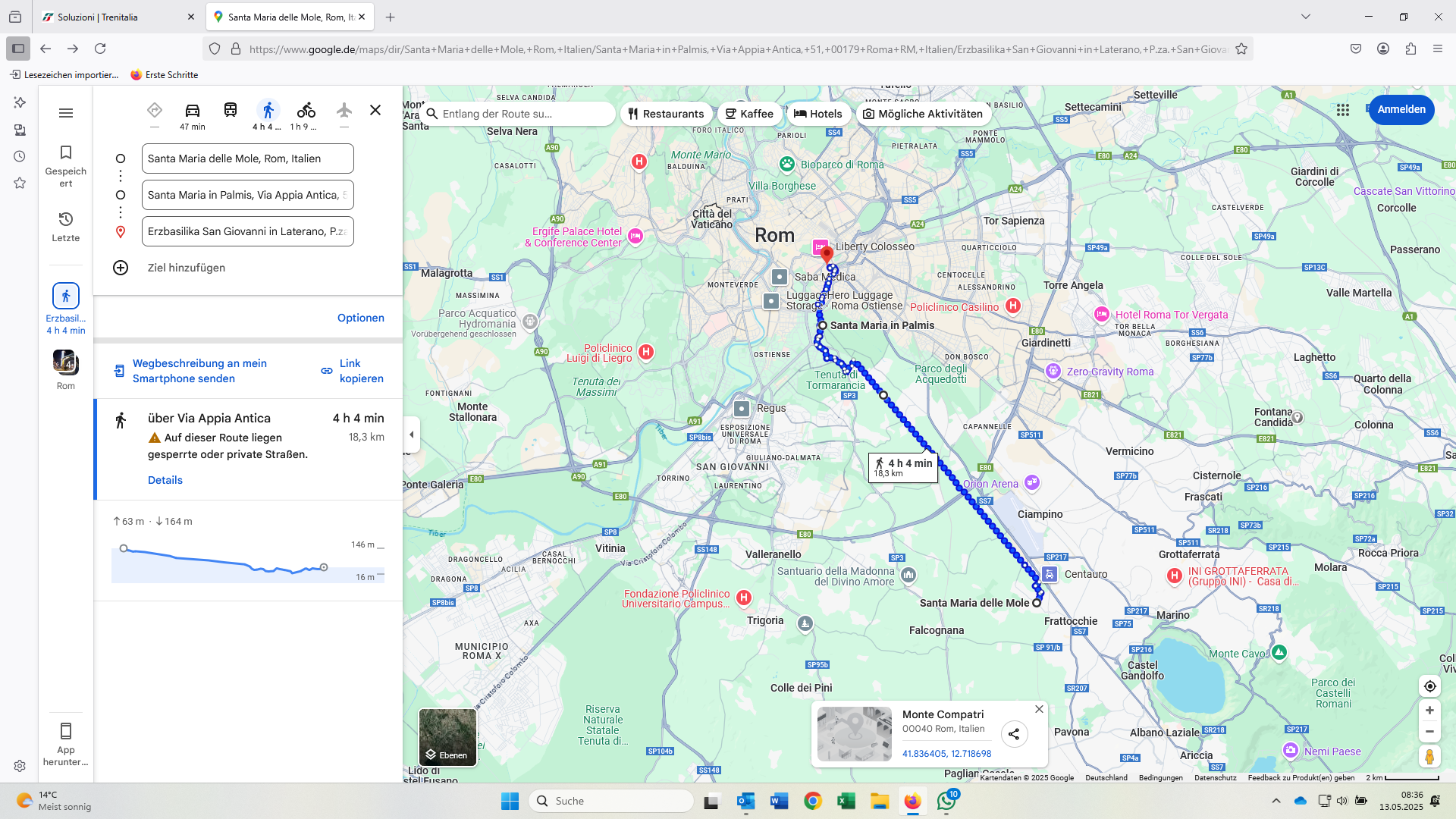Select flight travel mode
Image resolution: width=1456 pixels, height=819 pixels.
[344, 111]
